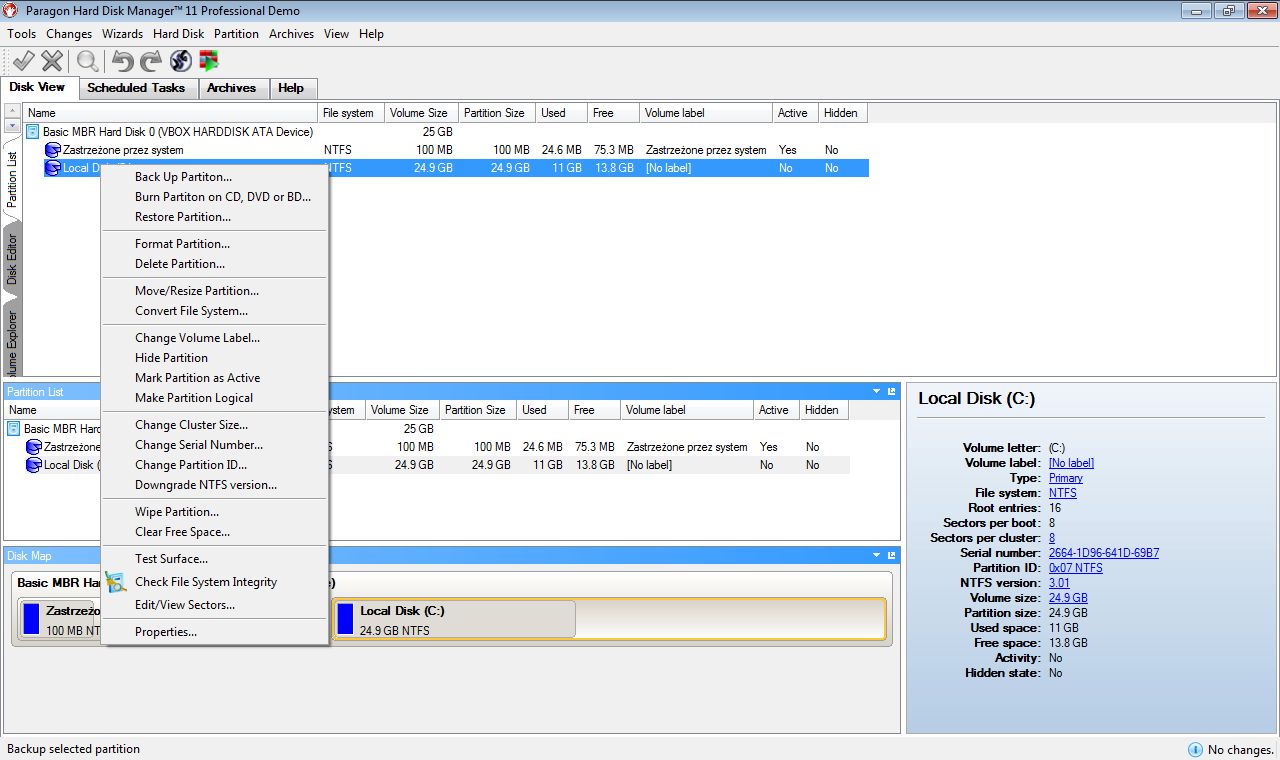1280x760 pixels.
Task: Choose Edit/View Sectors in the context menu
Action: (185, 605)
